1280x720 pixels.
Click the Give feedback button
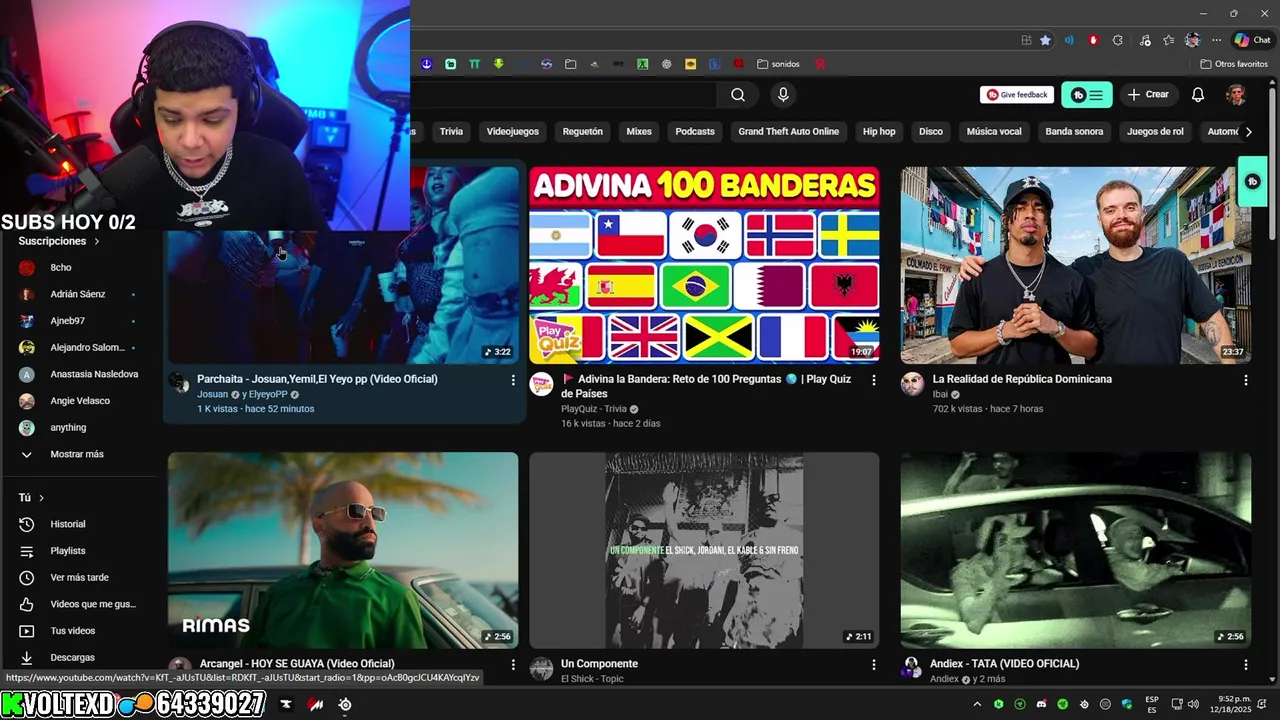(1019, 95)
